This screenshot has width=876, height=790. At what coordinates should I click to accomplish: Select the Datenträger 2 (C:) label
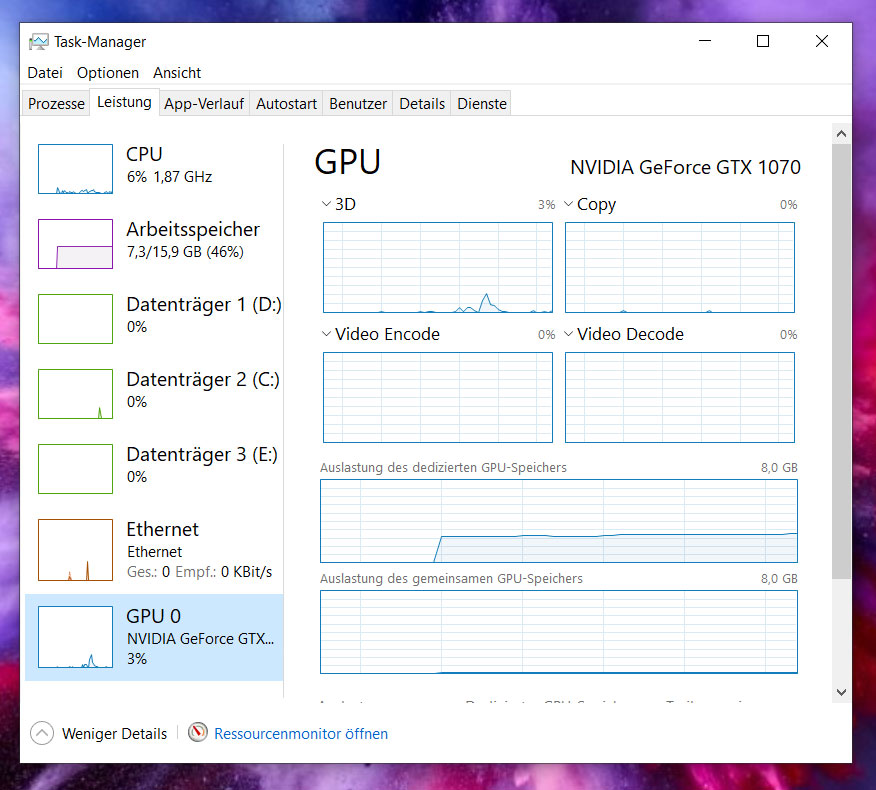tap(203, 380)
